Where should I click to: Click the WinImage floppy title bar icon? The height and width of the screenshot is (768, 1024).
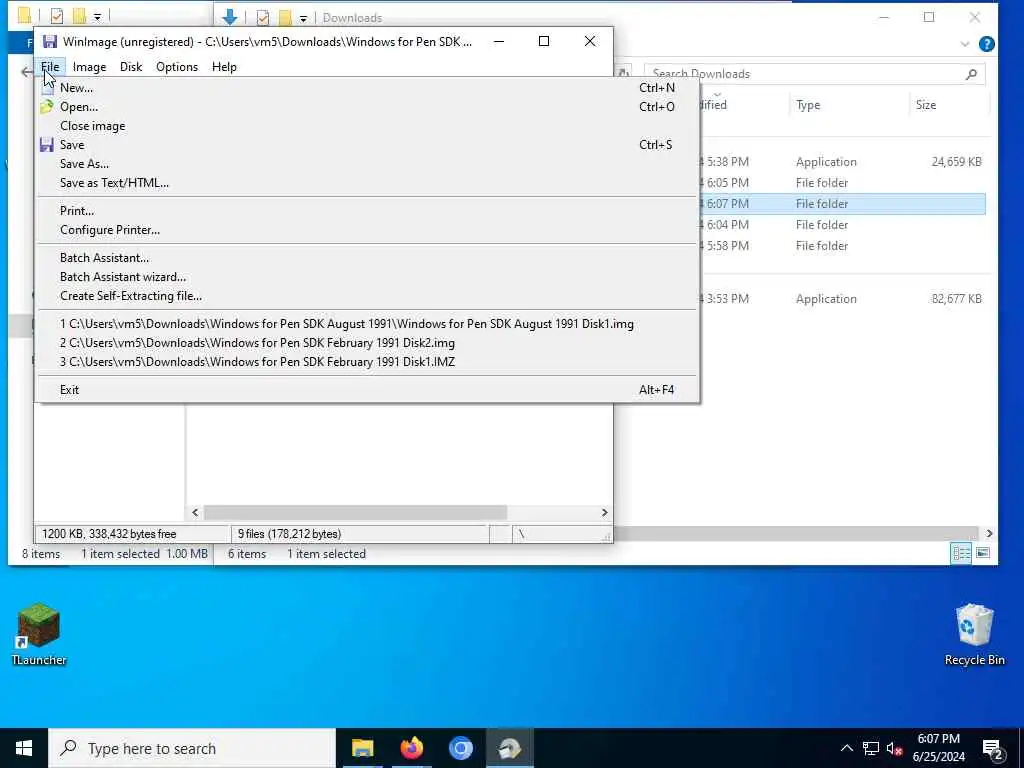click(x=50, y=42)
